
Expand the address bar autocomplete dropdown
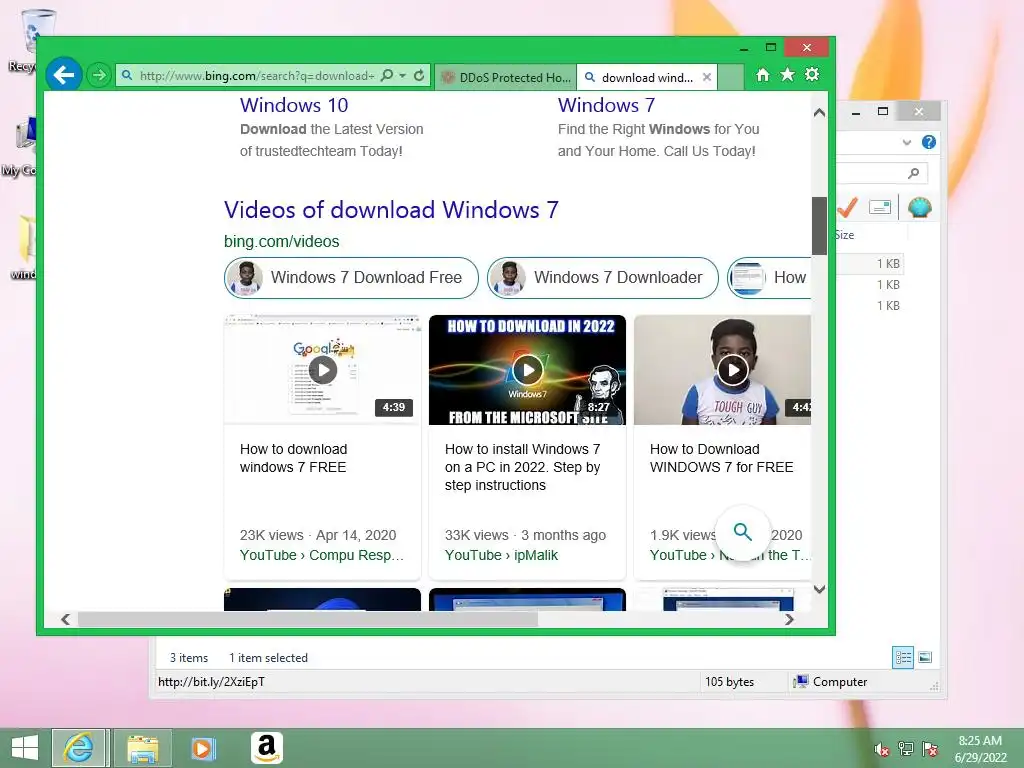[403, 75]
